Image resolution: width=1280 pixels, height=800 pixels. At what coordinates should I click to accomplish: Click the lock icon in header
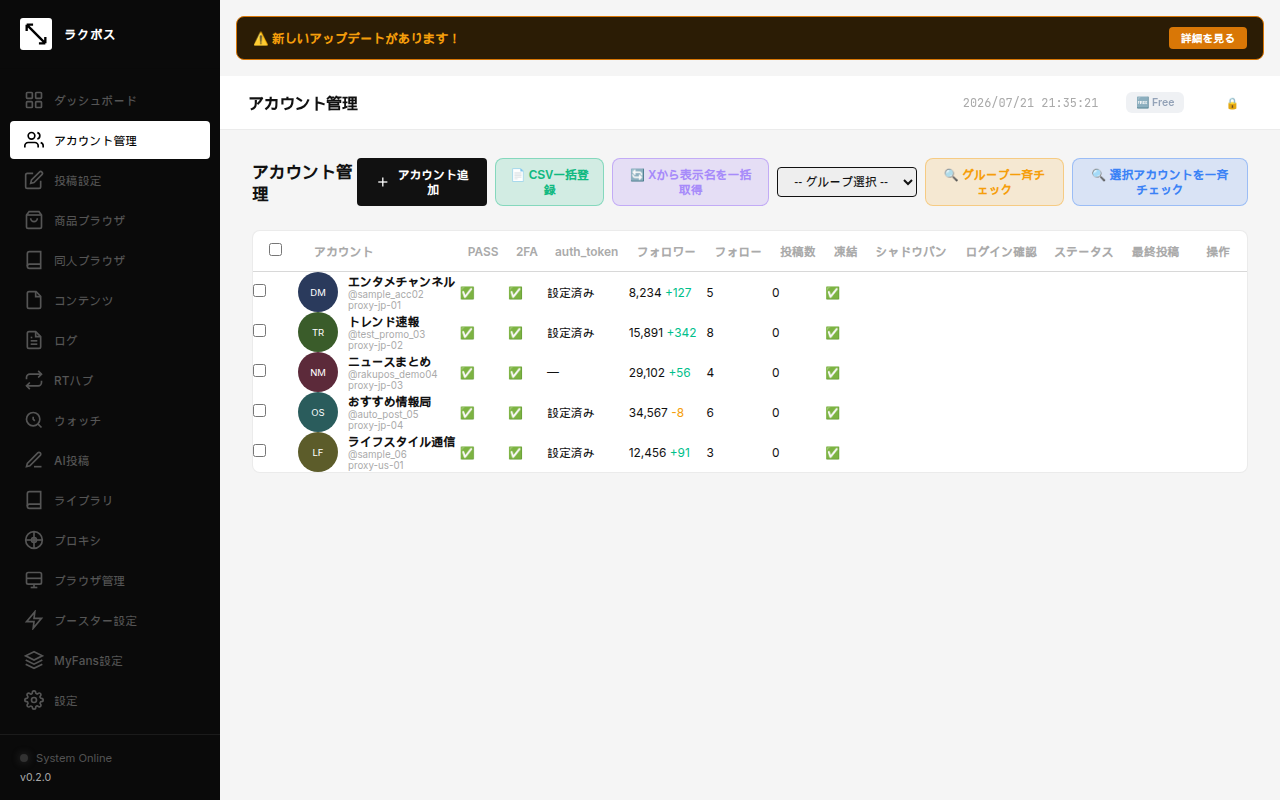point(1232,103)
